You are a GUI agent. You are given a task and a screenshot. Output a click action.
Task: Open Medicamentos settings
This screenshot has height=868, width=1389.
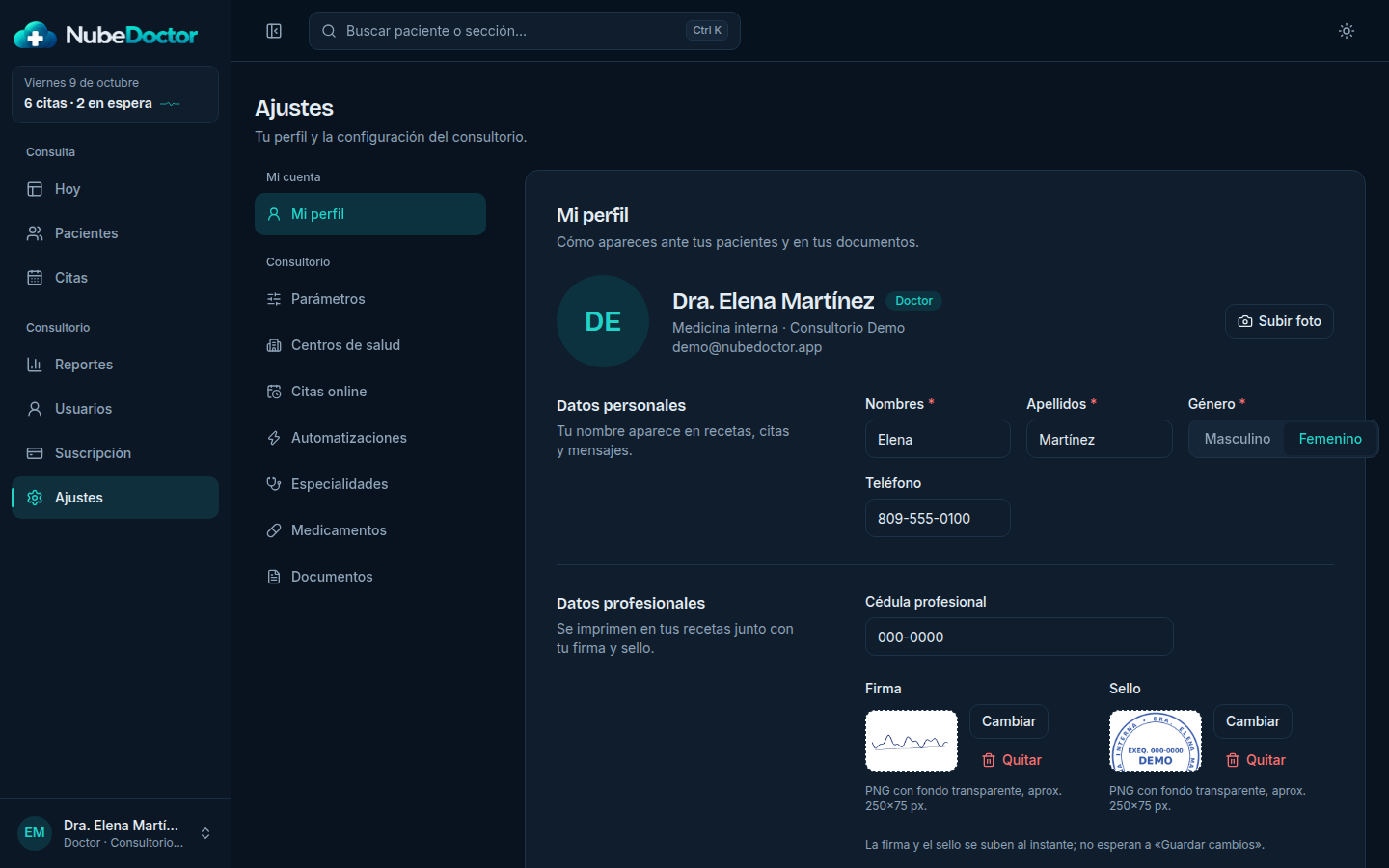click(x=370, y=530)
